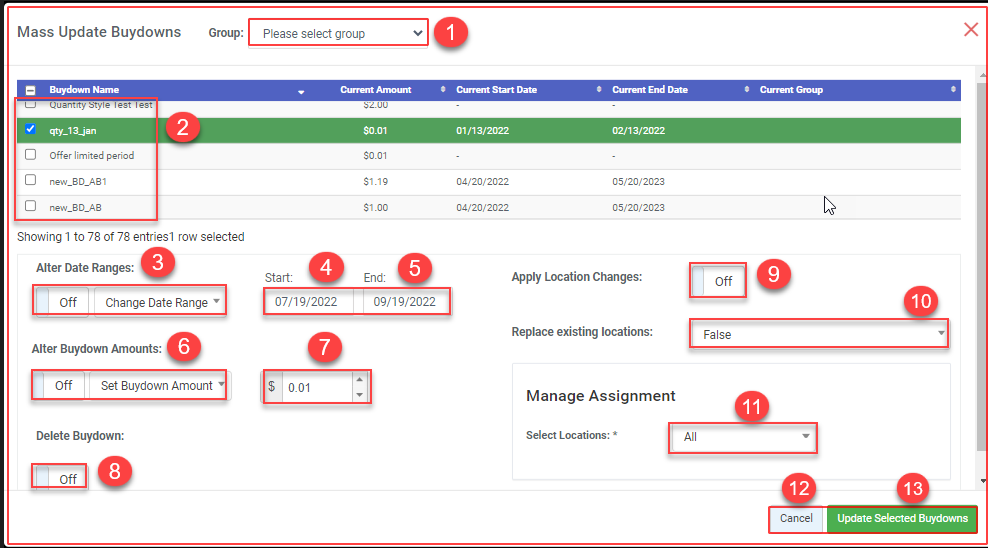Click the dialog vertical scrollbar

(x=982, y=265)
